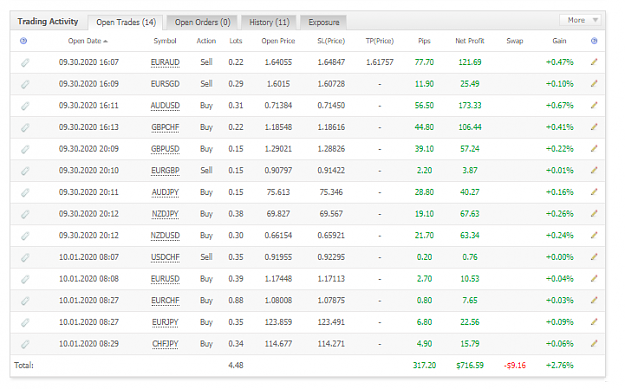The image size is (625, 389).
Task: Click the Symbol column header
Action: click(165, 41)
